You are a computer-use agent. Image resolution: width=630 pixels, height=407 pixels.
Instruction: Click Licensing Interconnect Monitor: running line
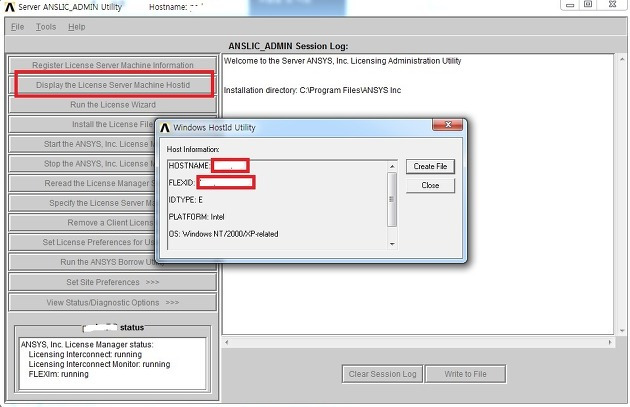tap(99, 364)
